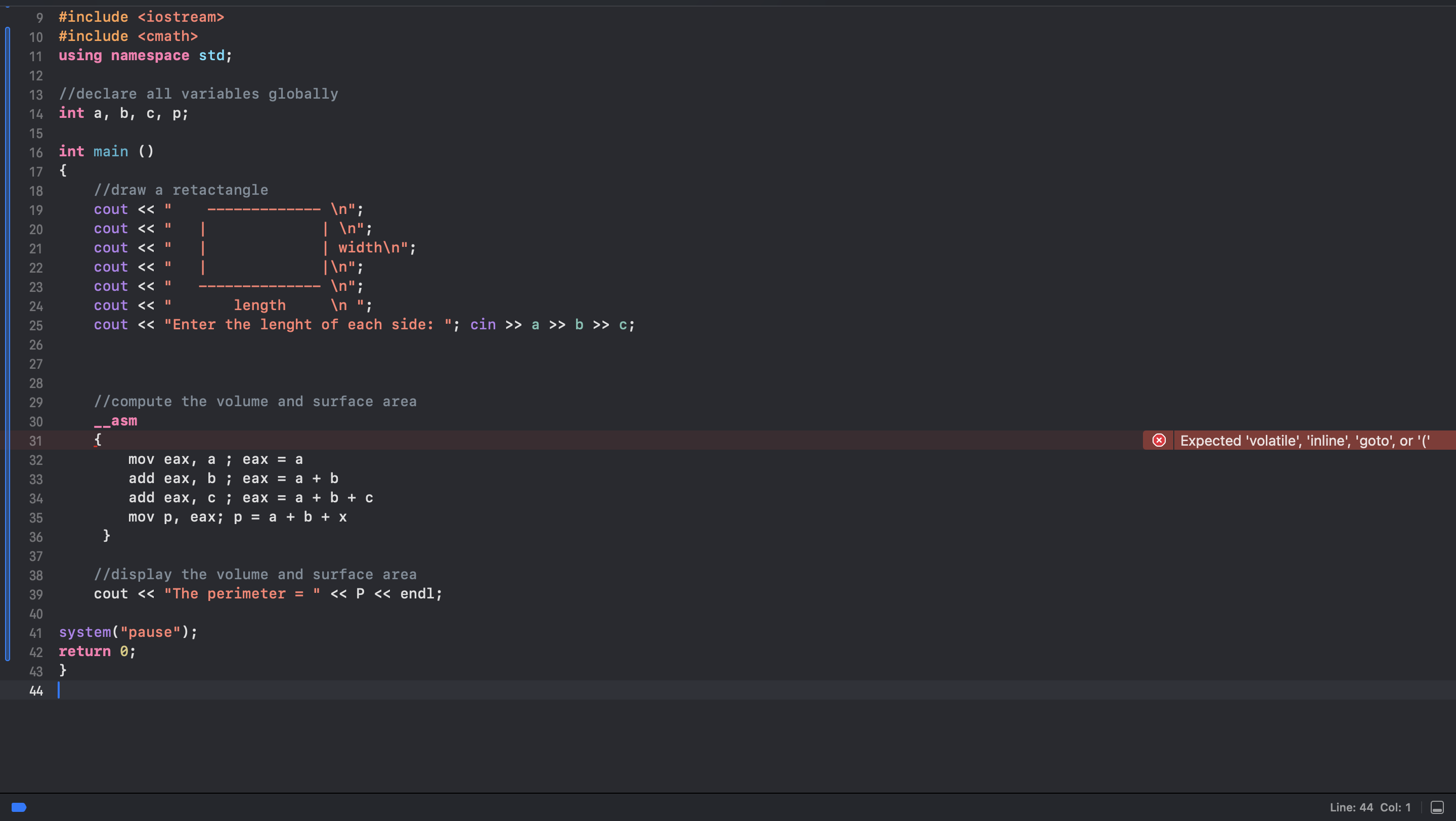Viewport: 1456px width, 821px height.
Task: Click the error message about 'volatile', 'inline', 'goto'
Action: (1306, 440)
